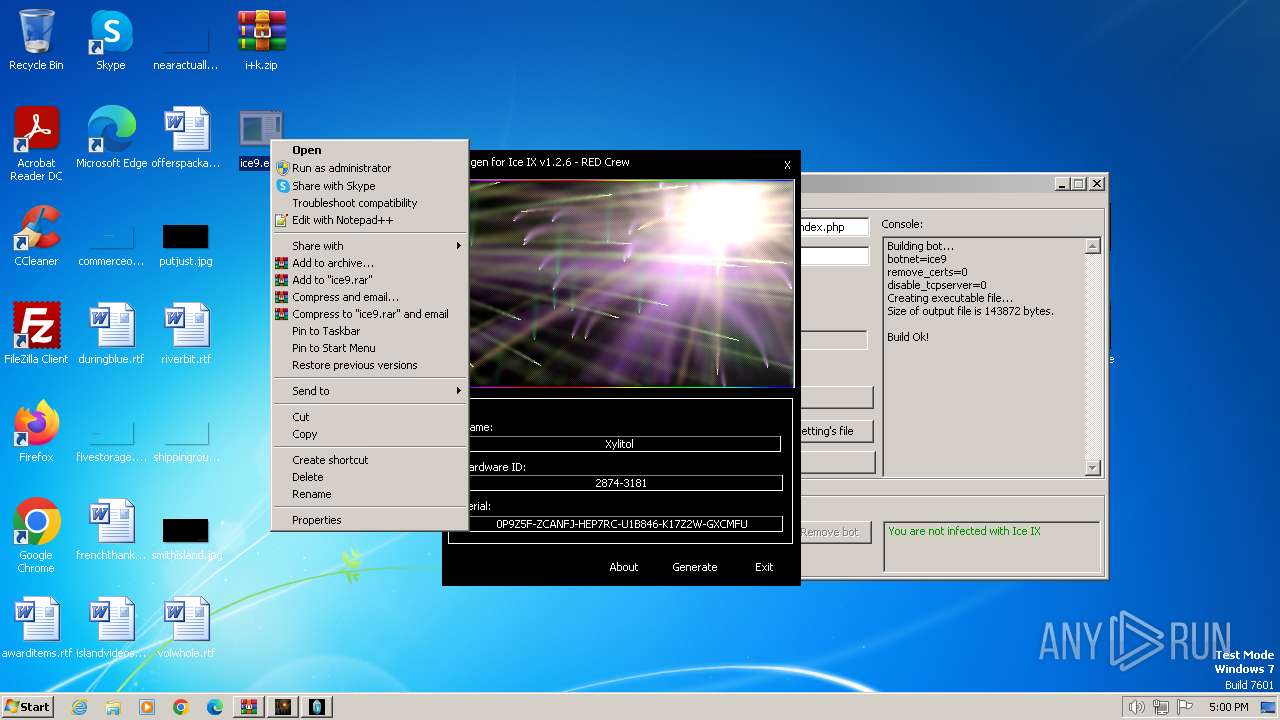Select Microsoft Edge desktop shortcut
The image size is (1280, 720).
pos(111,138)
